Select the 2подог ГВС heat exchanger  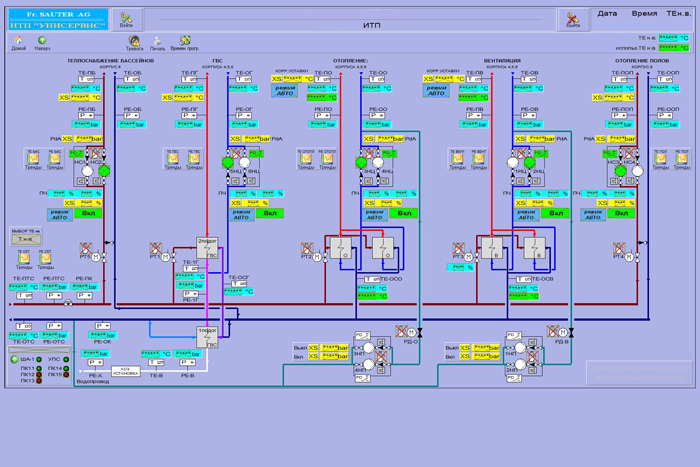207,248
